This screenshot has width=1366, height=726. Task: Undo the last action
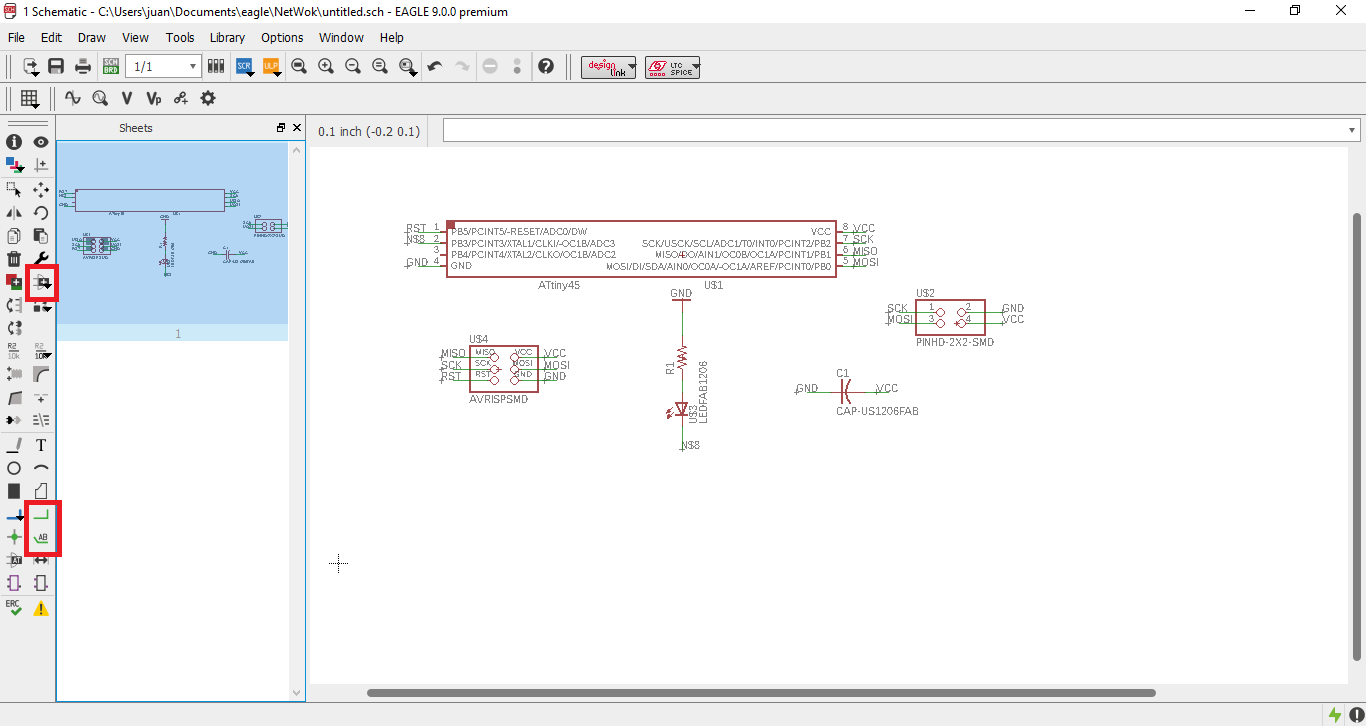coord(434,66)
